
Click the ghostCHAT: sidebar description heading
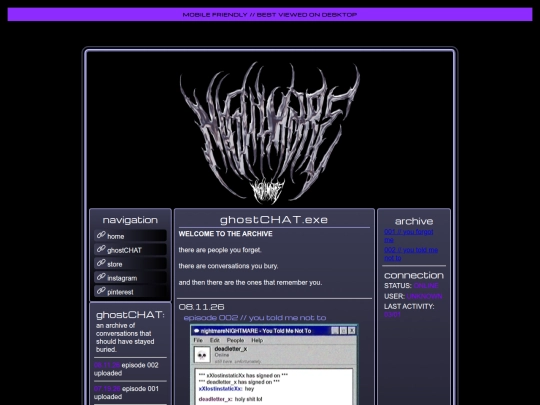tap(130, 315)
